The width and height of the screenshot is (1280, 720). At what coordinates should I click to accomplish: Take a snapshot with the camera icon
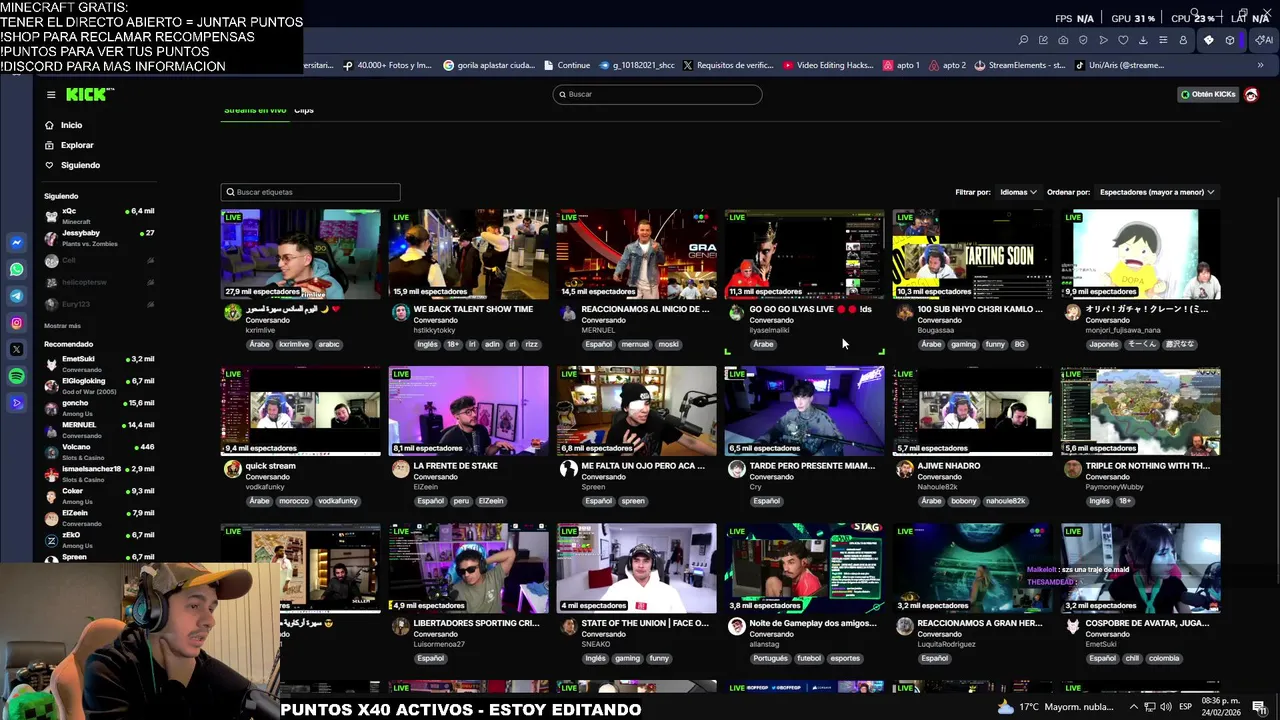coord(1063,40)
